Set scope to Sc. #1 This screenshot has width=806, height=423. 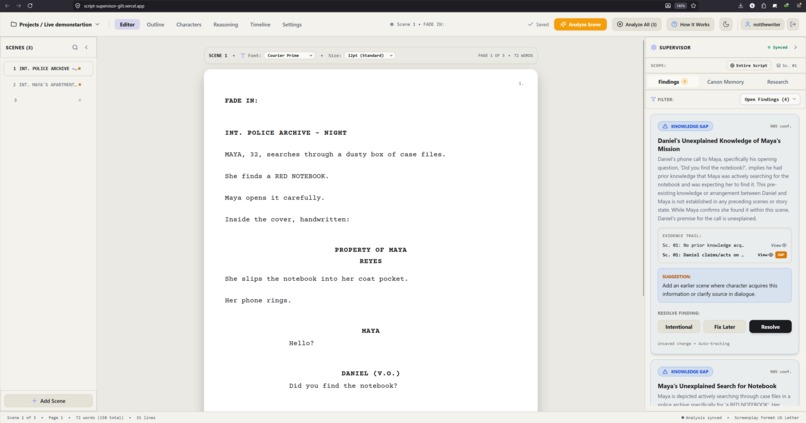[x=786, y=65]
